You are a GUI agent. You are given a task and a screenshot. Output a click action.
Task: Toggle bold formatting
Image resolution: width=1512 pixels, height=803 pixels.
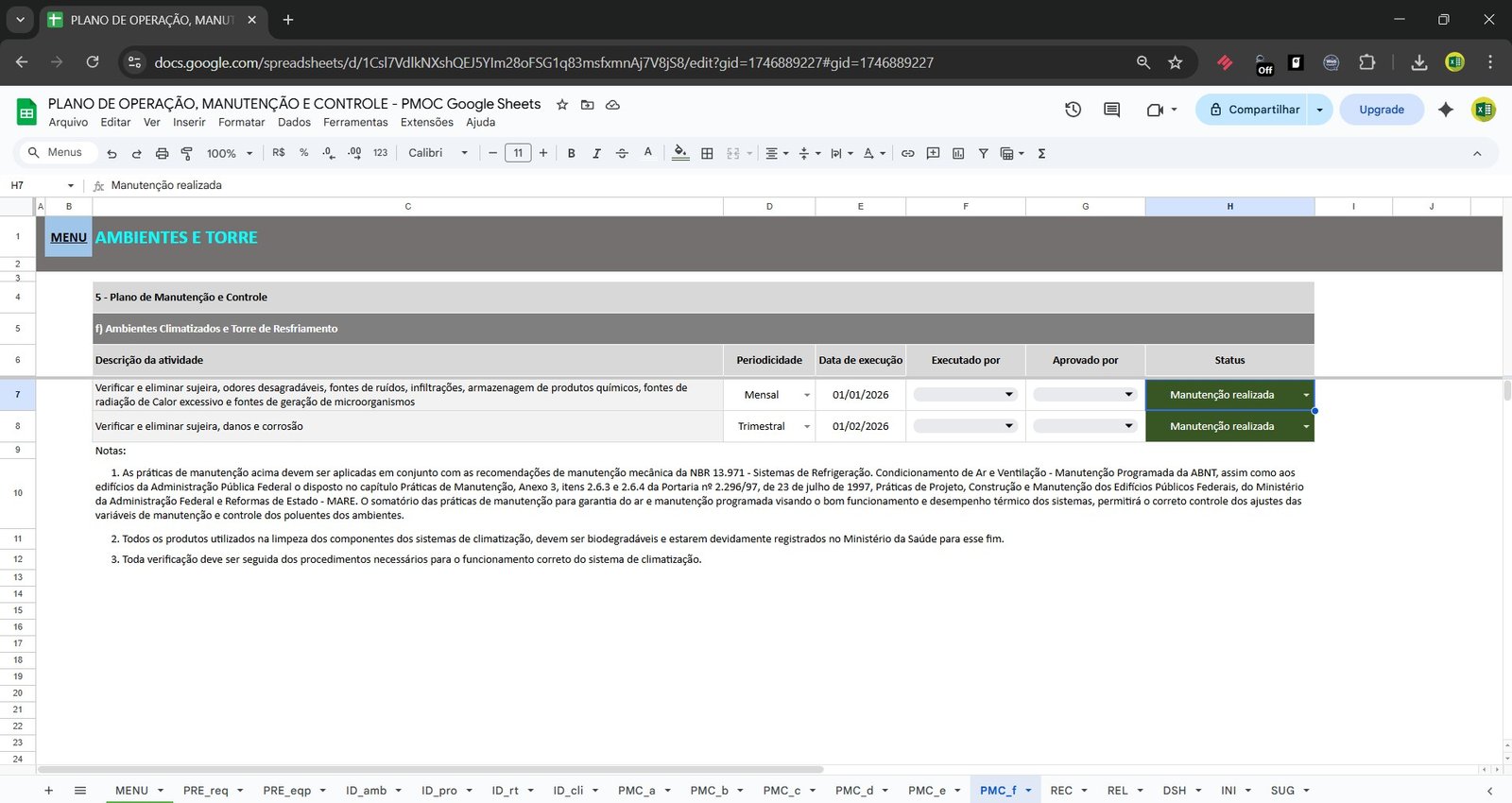571,153
